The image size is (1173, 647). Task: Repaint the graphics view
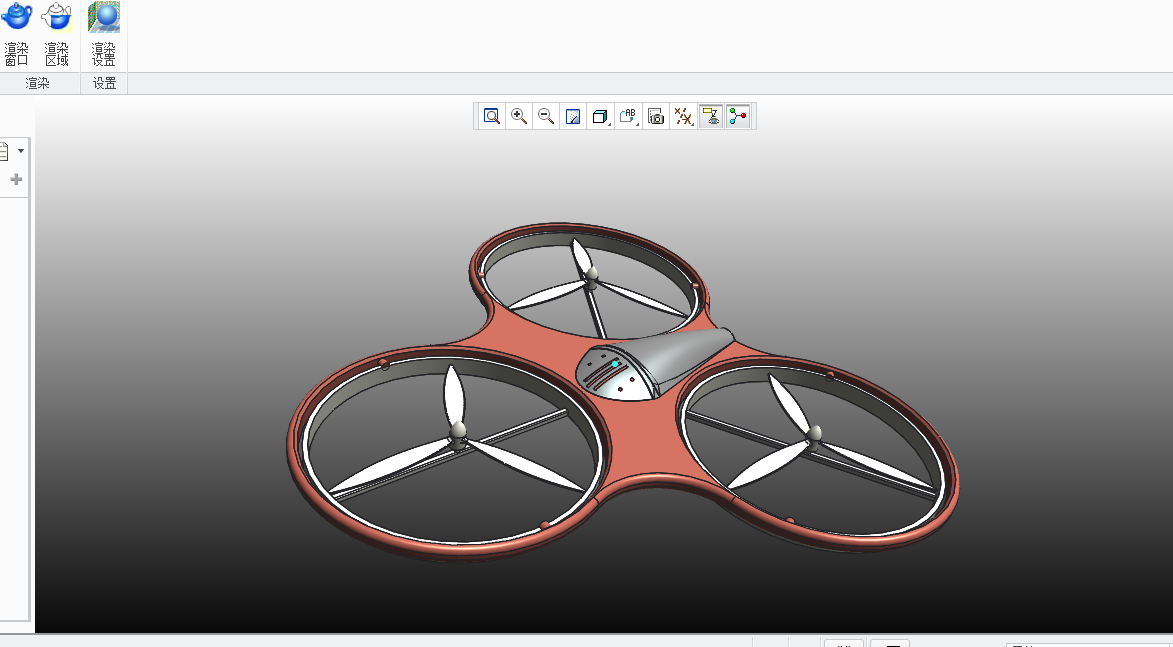click(573, 116)
